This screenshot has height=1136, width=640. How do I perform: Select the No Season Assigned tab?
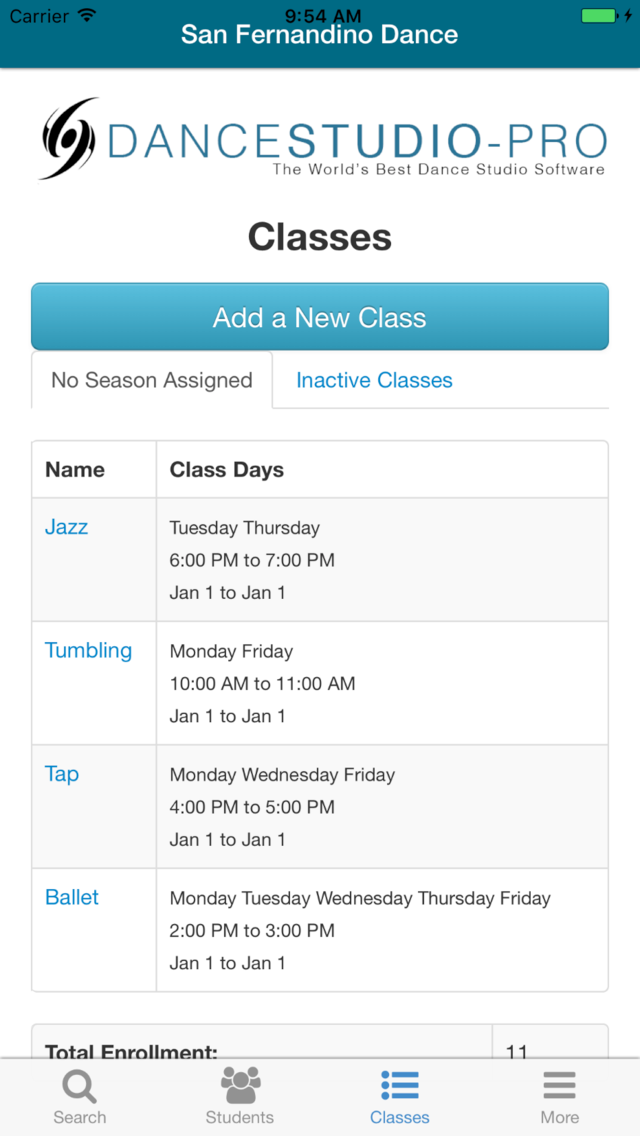151,380
